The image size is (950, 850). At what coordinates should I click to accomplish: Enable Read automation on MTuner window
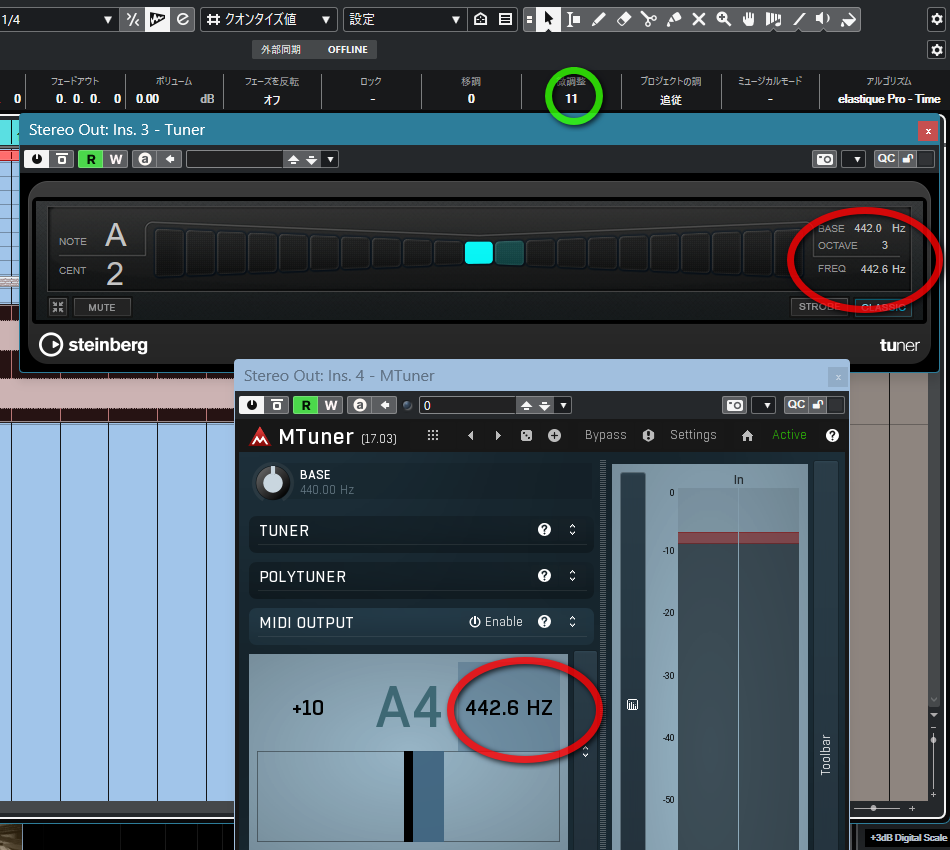point(305,405)
